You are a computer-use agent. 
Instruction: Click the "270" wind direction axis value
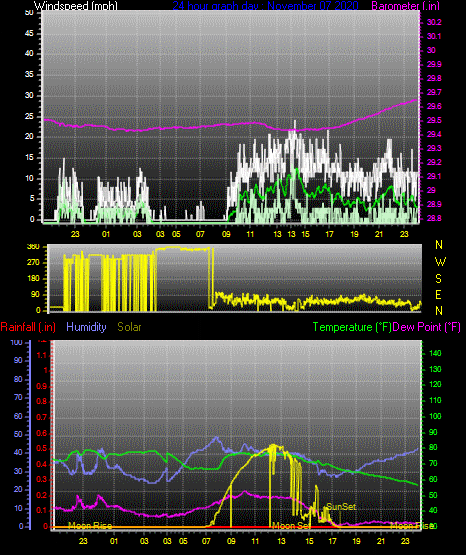[x=33, y=263]
